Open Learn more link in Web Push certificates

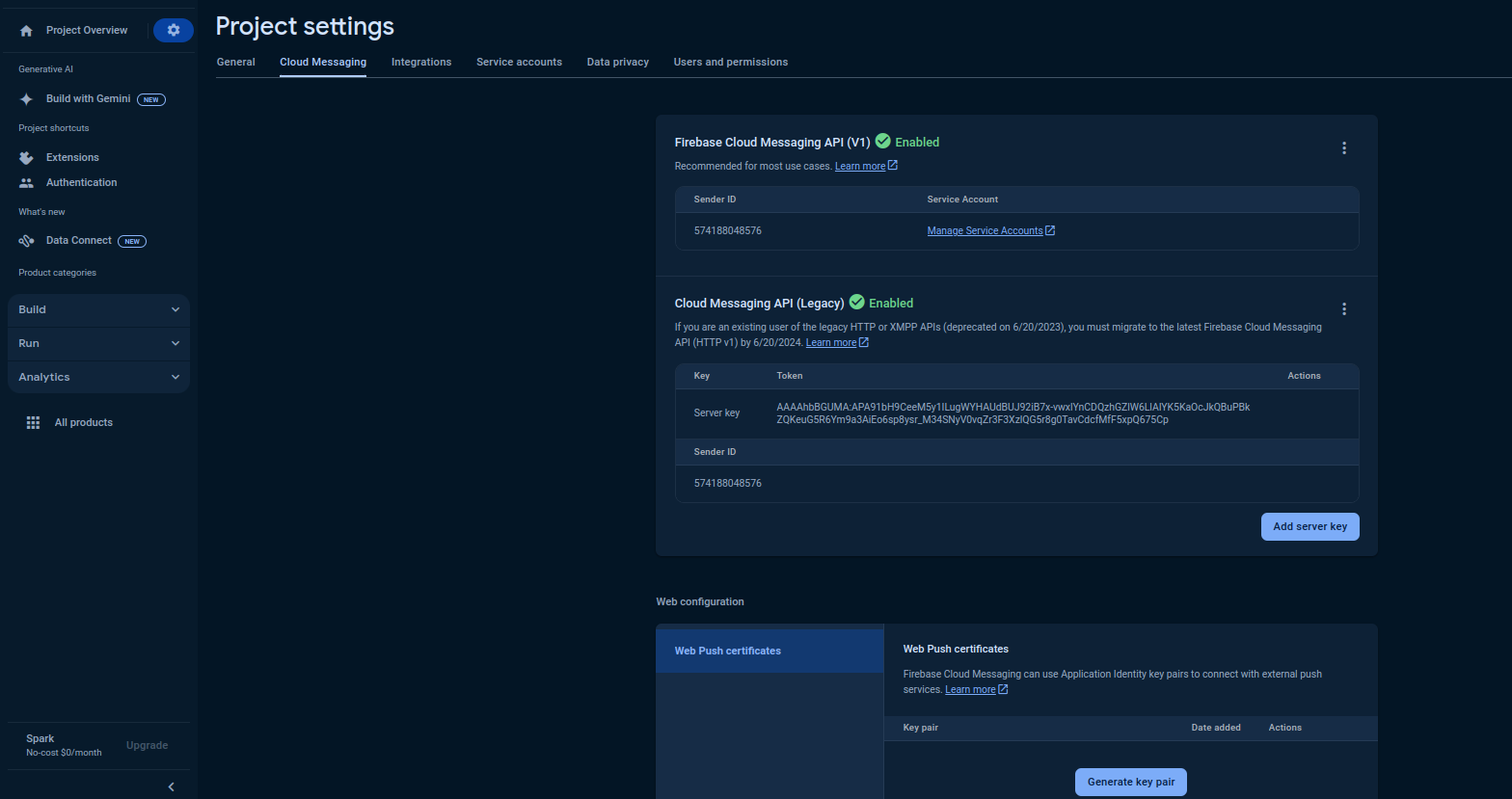pyautogui.click(x=970, y=690)
